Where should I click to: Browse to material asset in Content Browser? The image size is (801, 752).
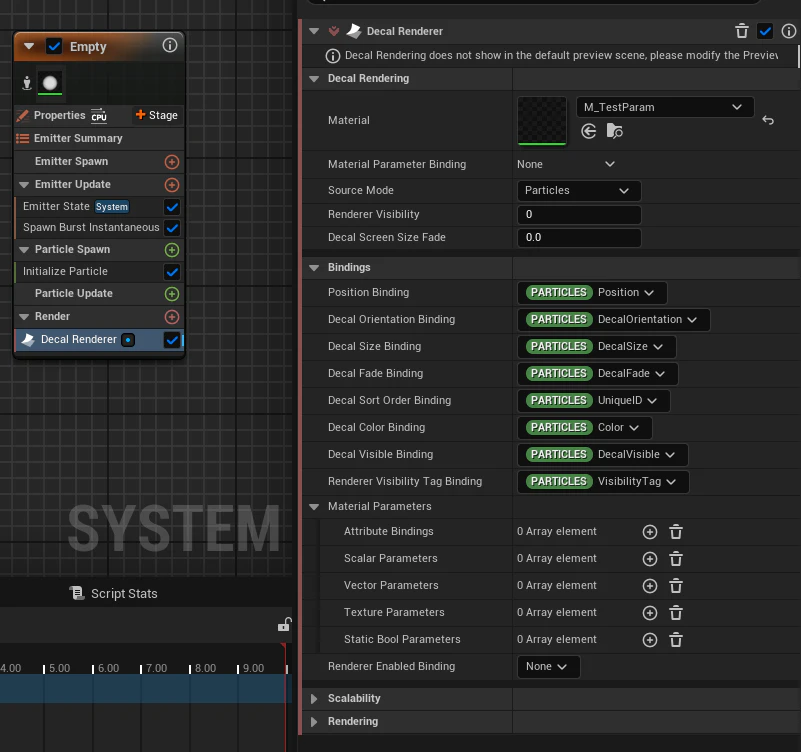click(x=614, y=131)
